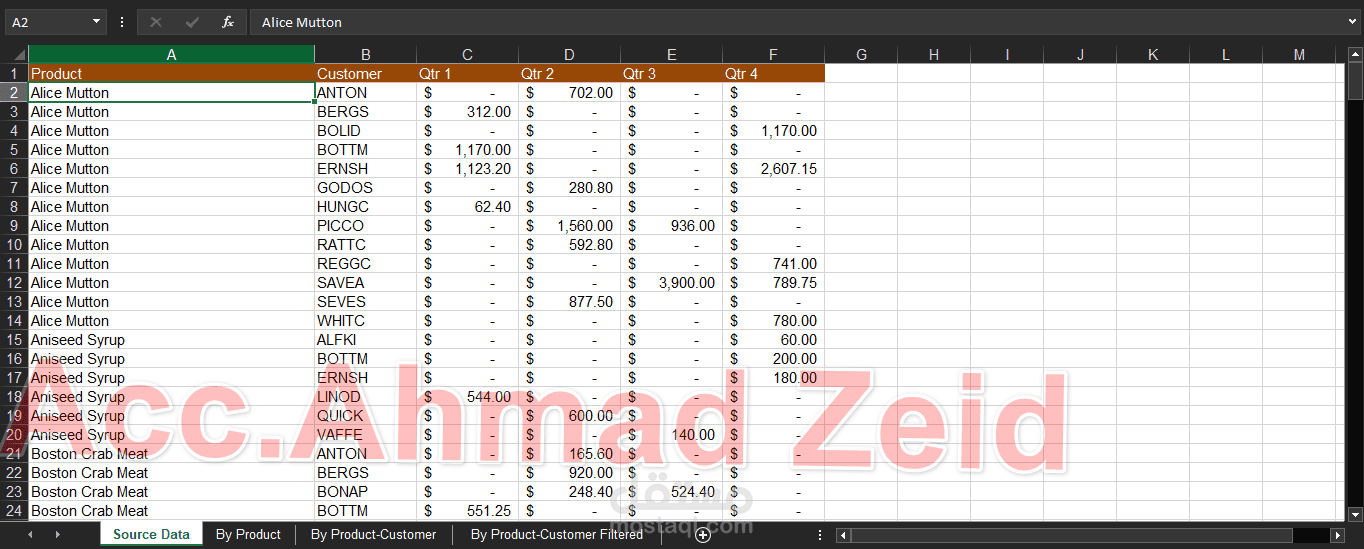Select cell with value 312.00
Image resolution: width=1364 pixels, height=549 pixels.
point(467,112)
